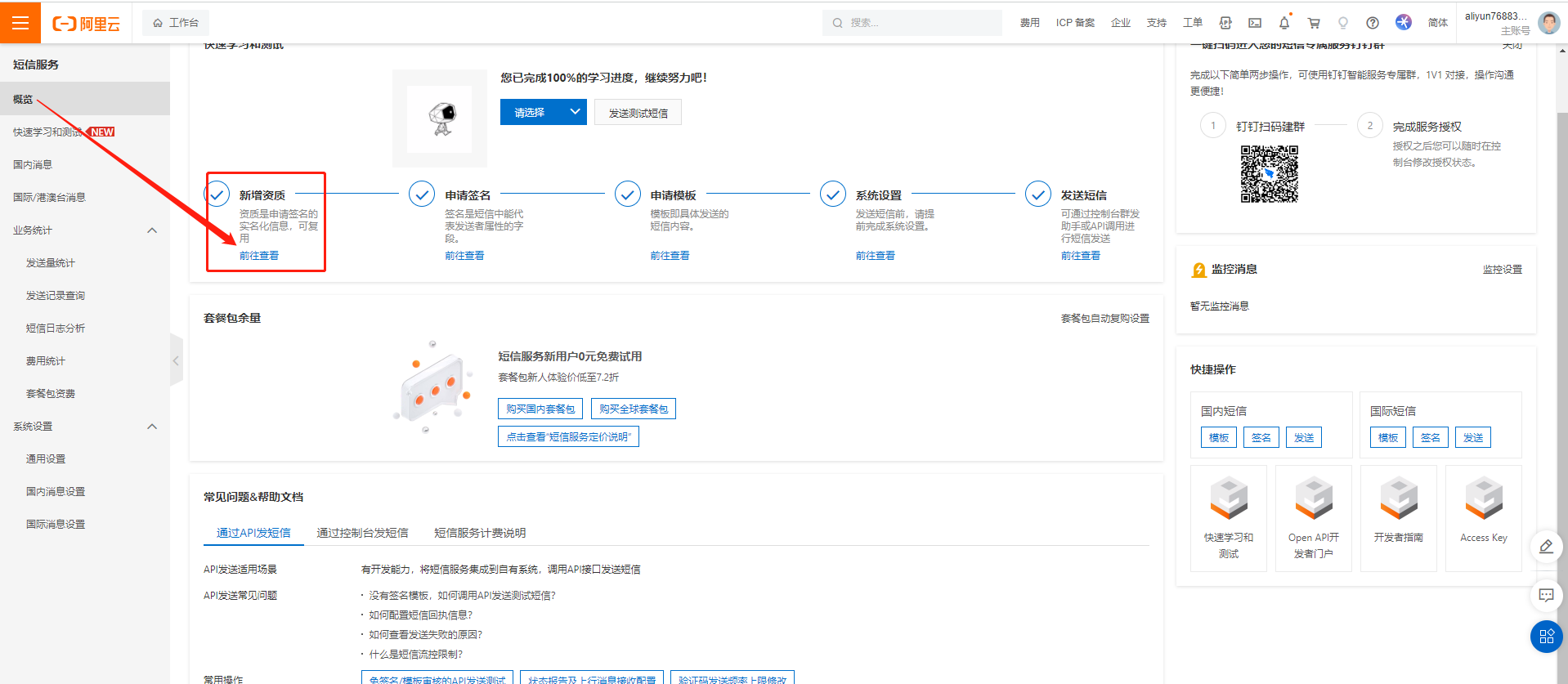The width and height of the screenshot is (1568, 684).
Task: Open the cloud shell terminal icon
Action: point(1255,23)
